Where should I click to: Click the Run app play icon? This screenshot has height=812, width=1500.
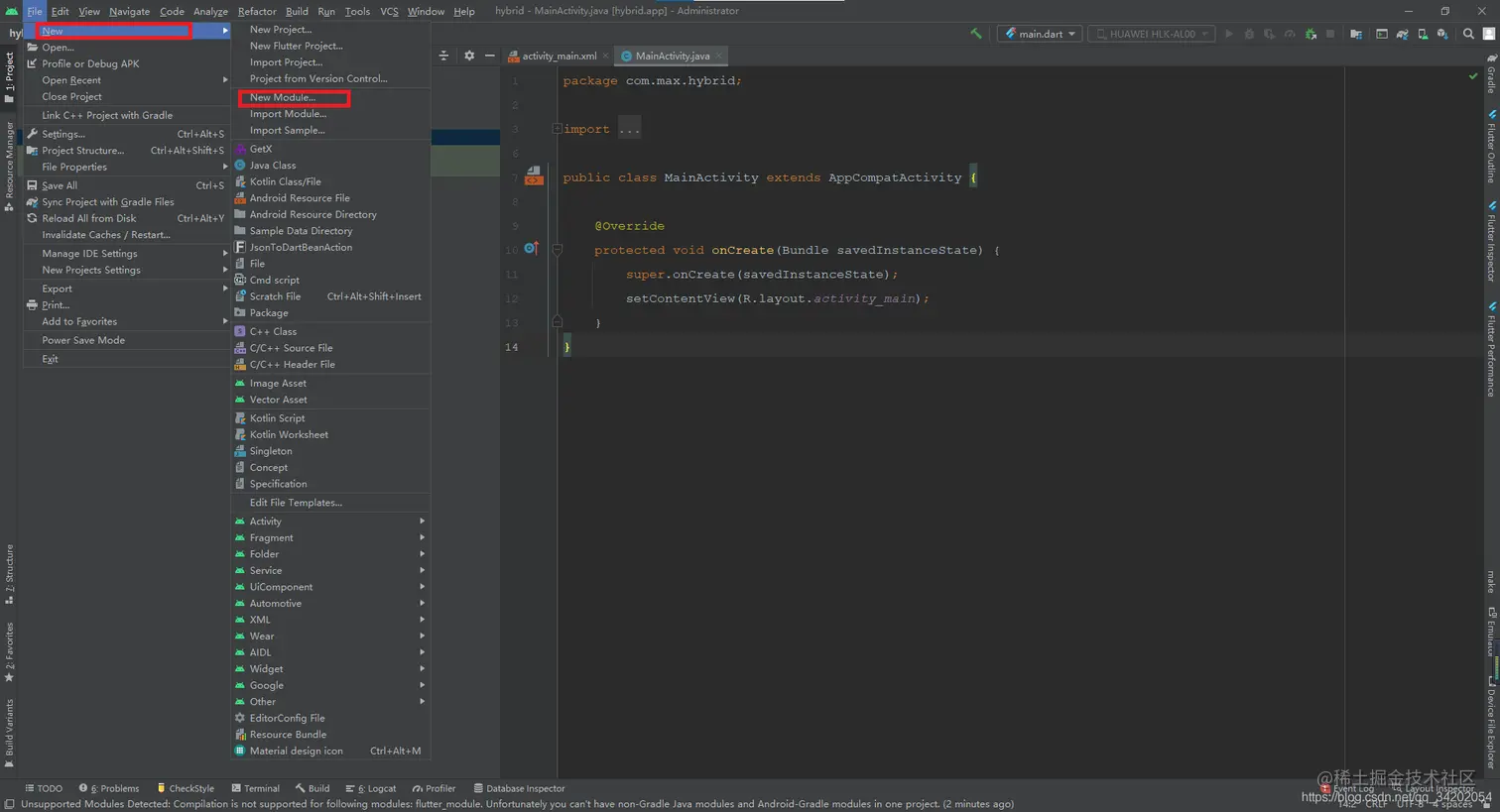(x=1229, y=34)
